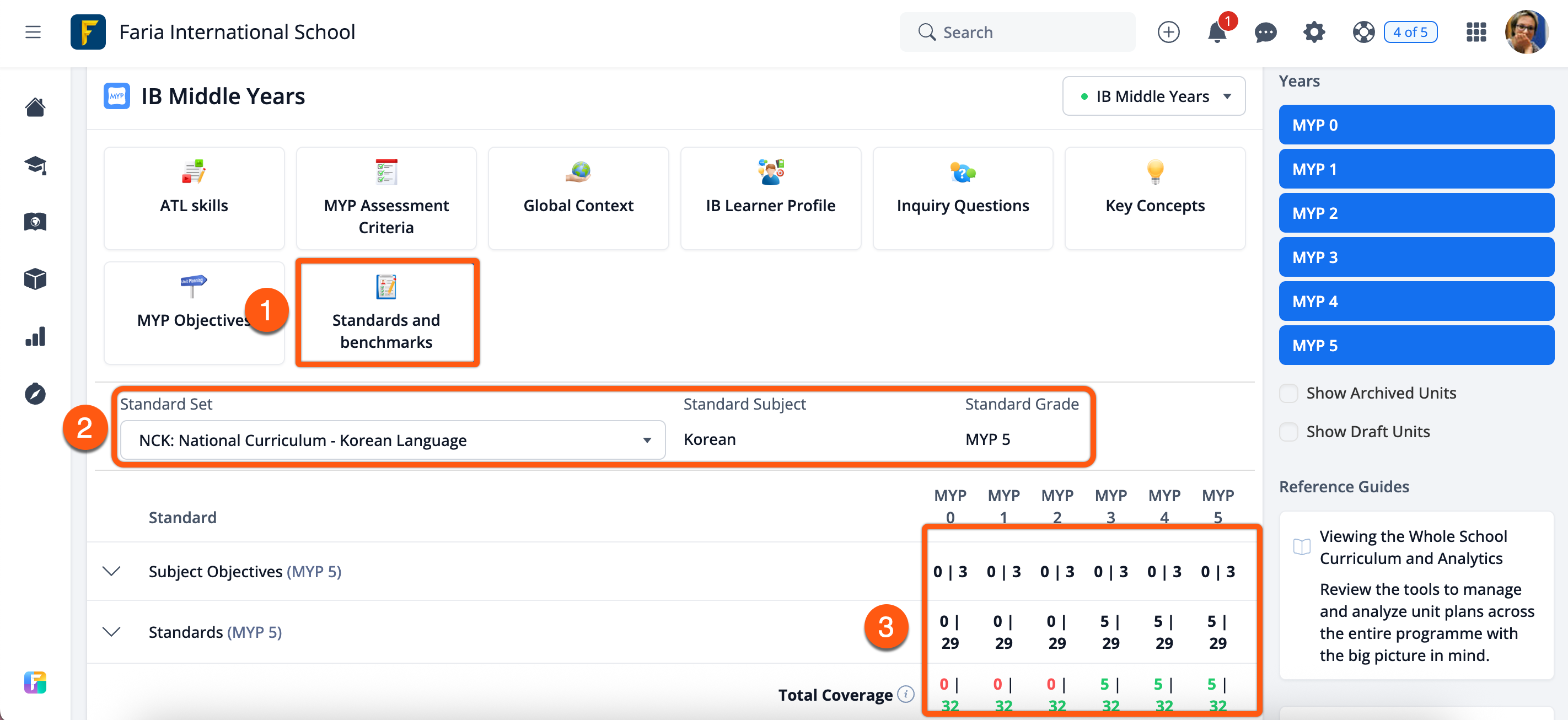Select the MYP 2 year button
This screenshot has width=1568, height=720.
(x=1416, y=213)
